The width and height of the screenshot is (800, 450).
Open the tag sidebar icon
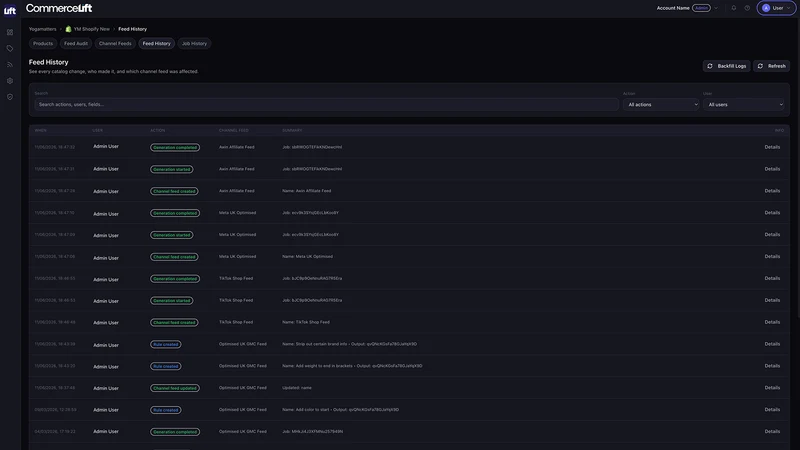click(10, 48)
